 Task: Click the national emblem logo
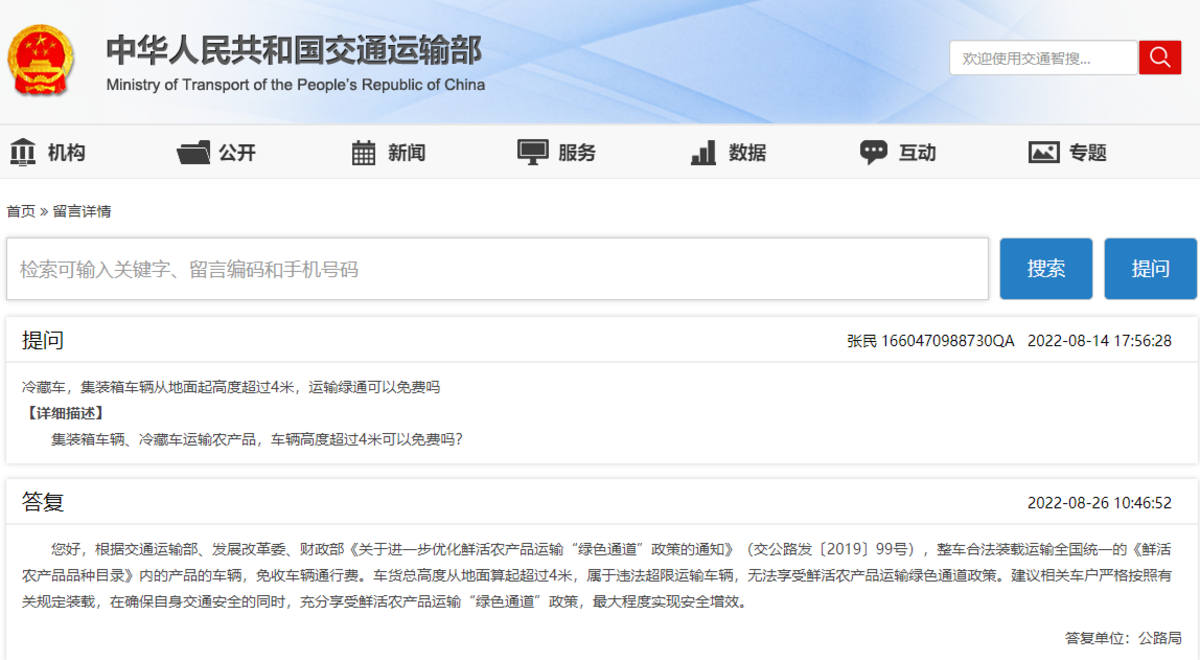point(42,58)
